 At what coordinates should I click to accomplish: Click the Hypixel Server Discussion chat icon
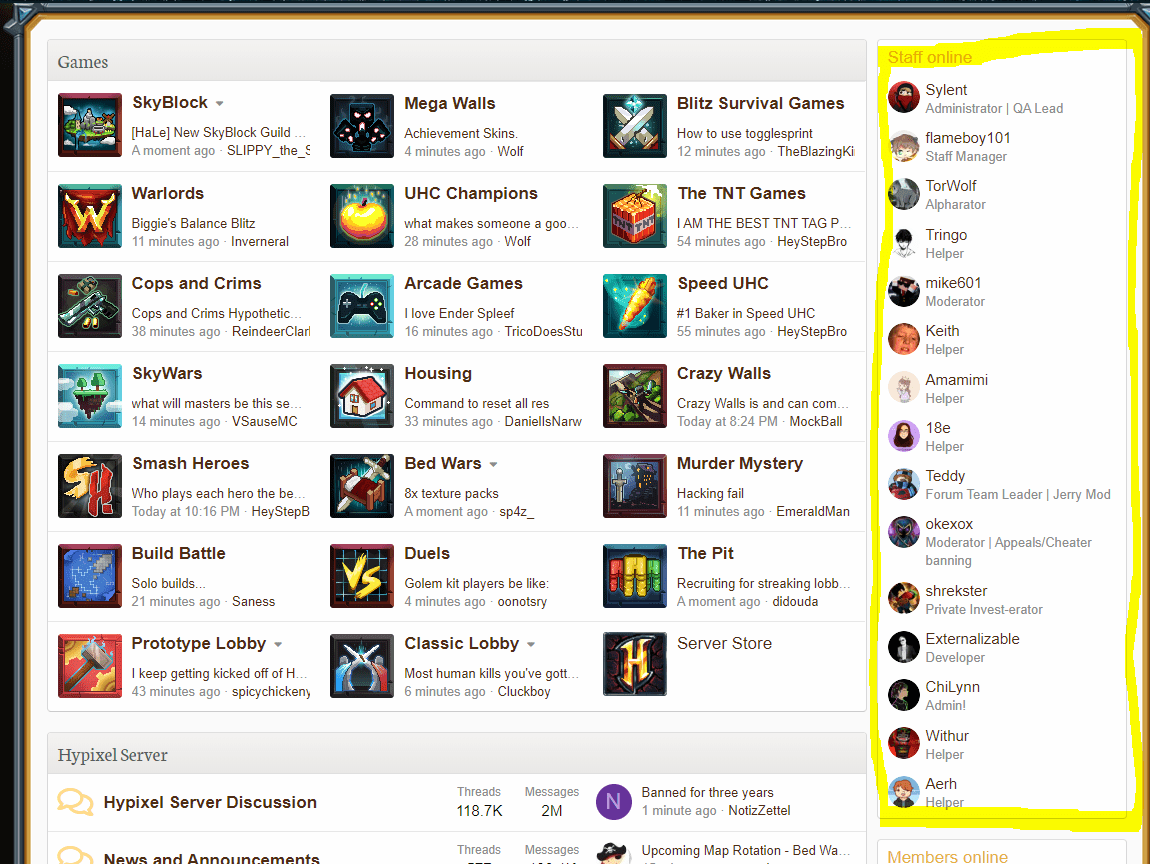[x=76, y=802]
